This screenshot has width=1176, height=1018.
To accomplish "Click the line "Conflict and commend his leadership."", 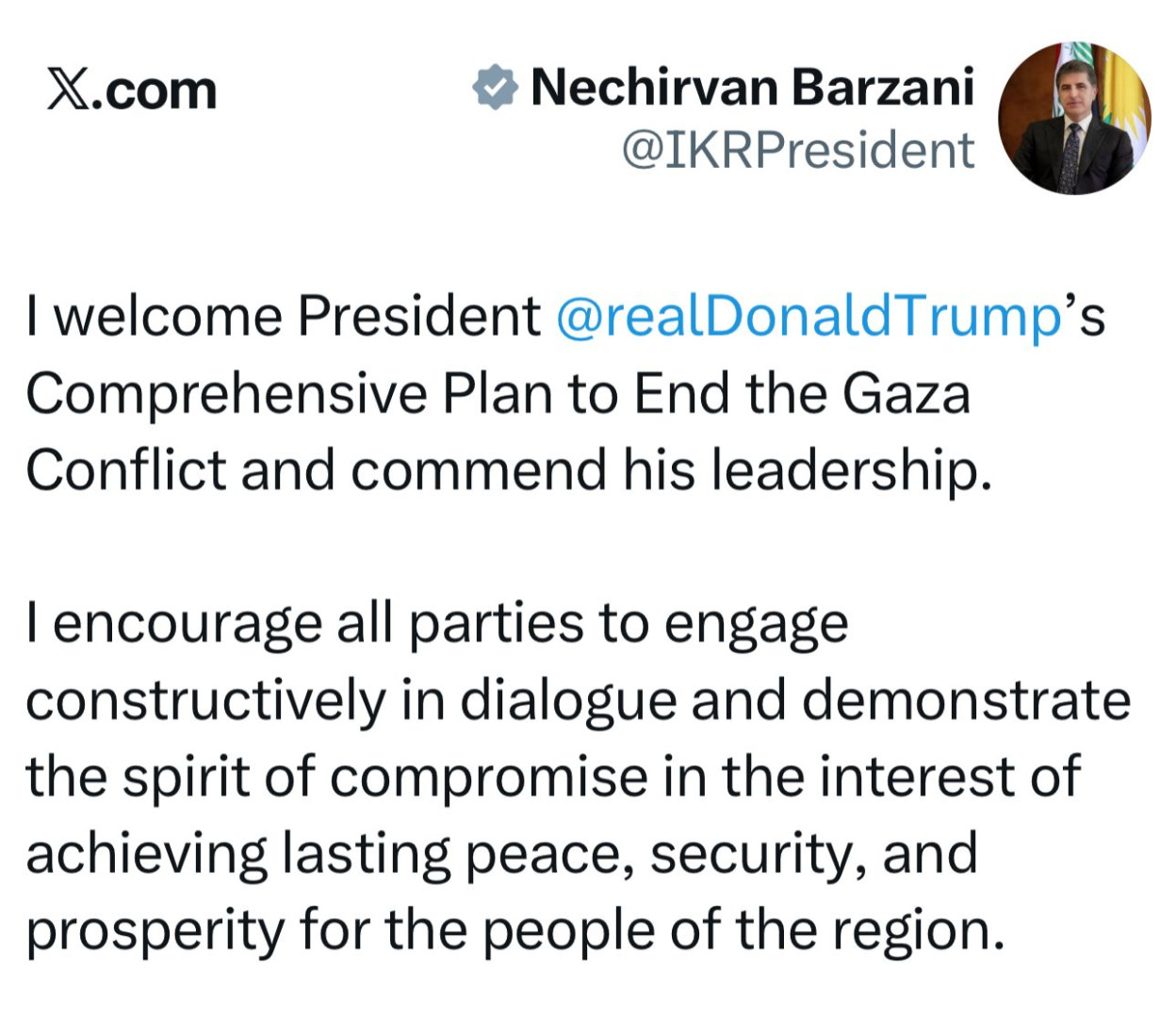I will tap(509, 469).
